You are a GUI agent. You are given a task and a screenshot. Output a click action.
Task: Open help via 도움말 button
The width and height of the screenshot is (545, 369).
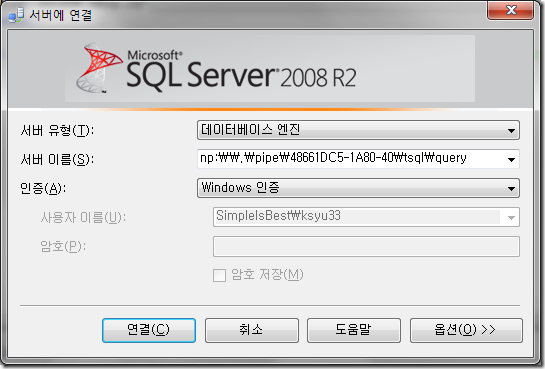tap(353, 330)
